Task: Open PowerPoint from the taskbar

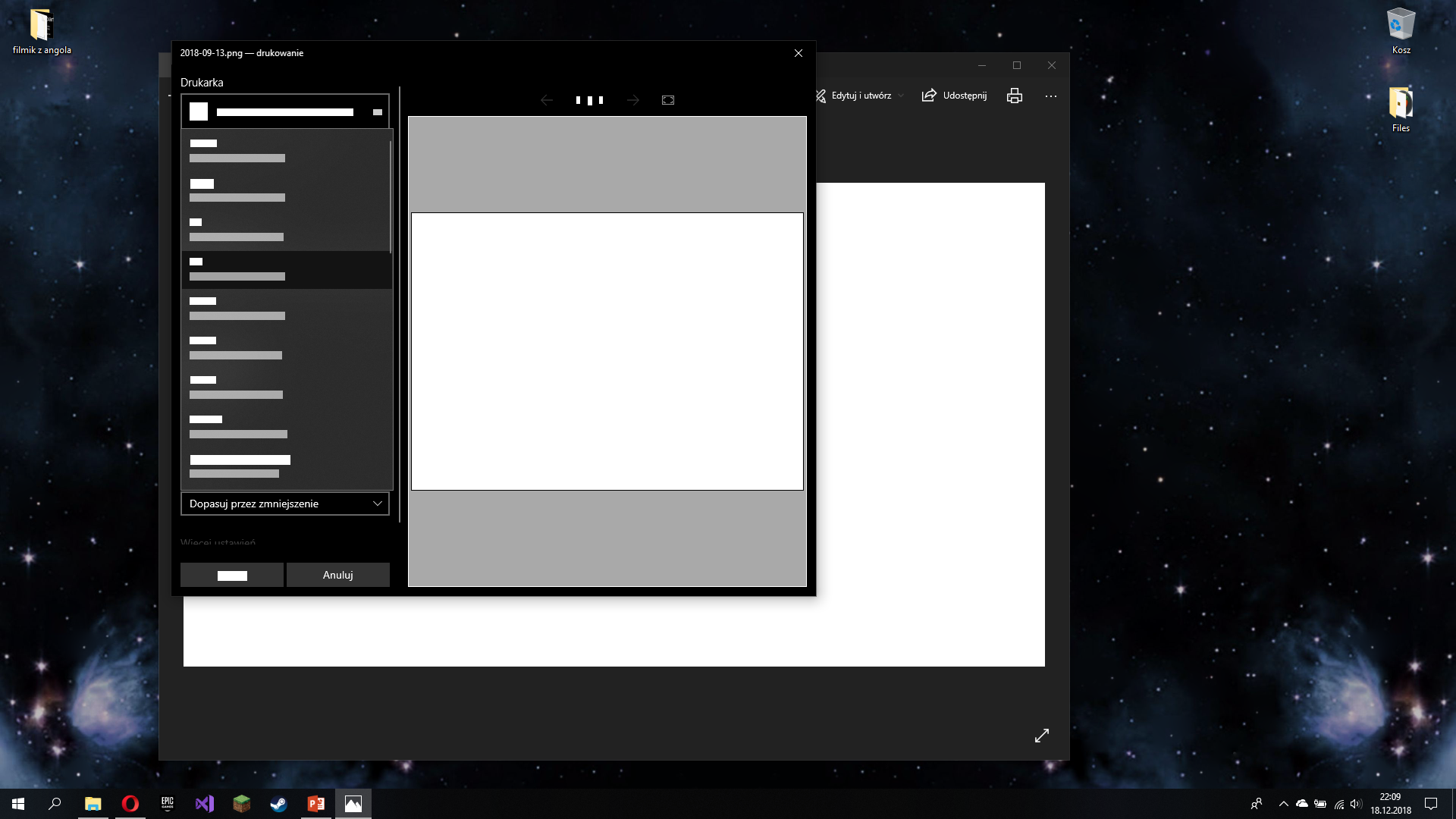Action: click(315, 803)
